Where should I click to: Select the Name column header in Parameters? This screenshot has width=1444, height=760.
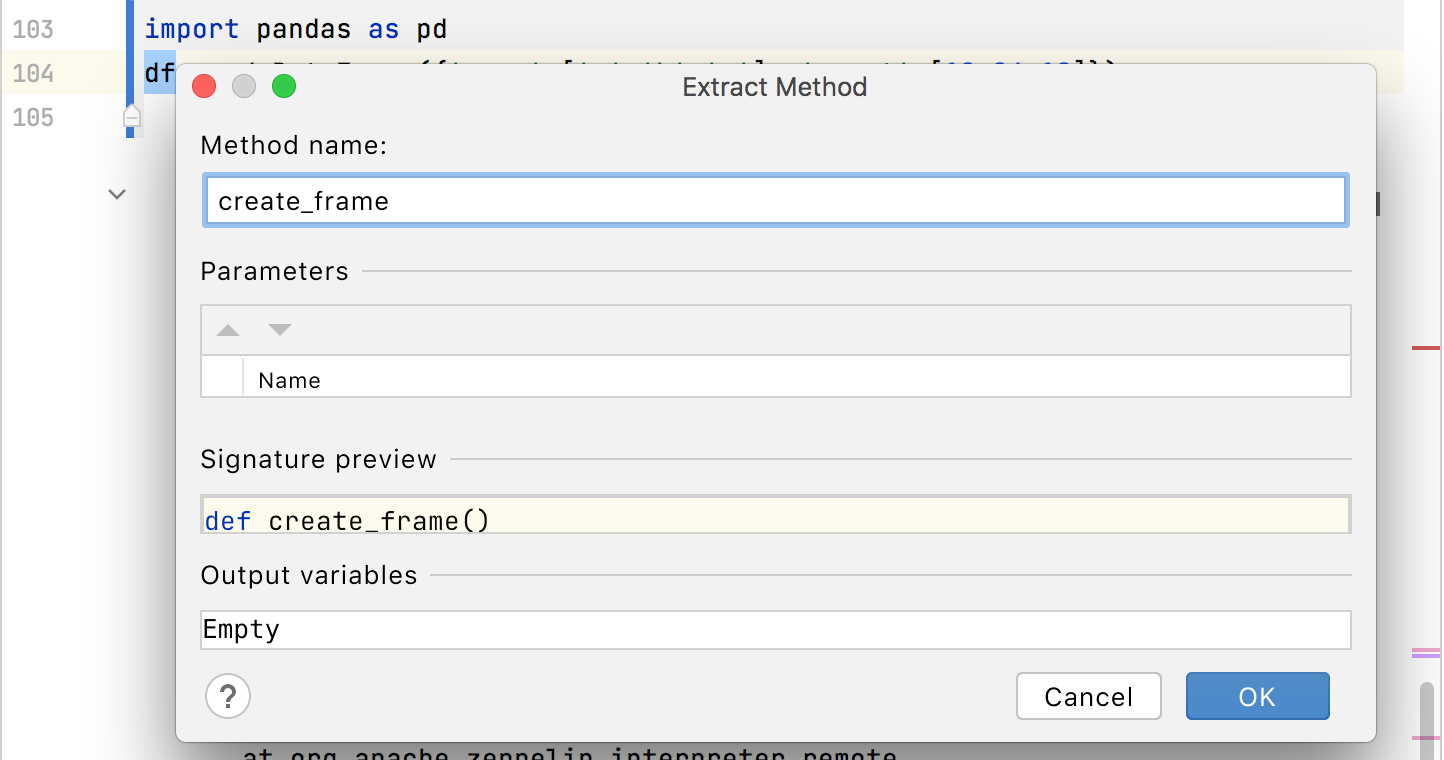(x=289, y=379)
